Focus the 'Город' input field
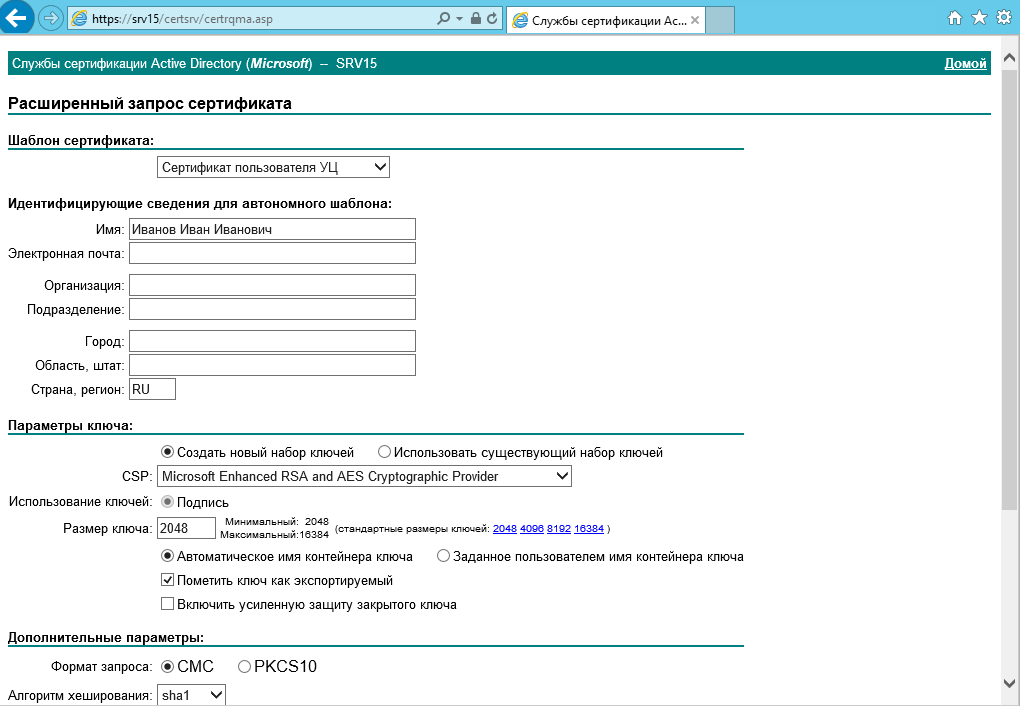1020x706 pixels. coord(272,341)
